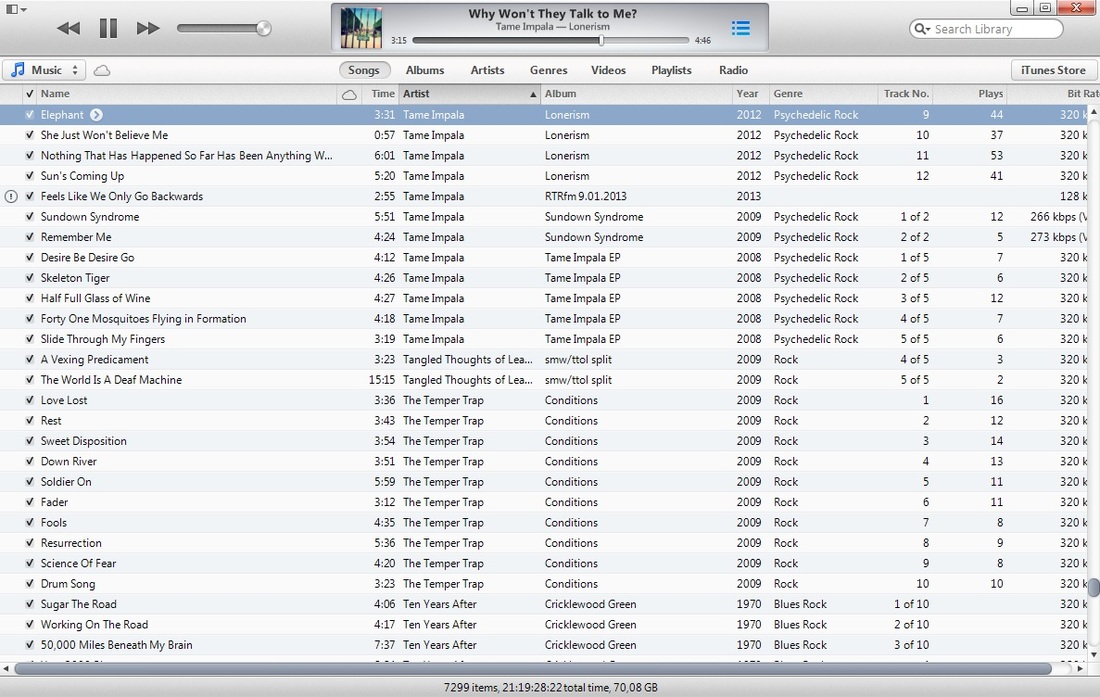The image size is (1100, 697).
Task: Sort by the Album column header
Action: click(x=636, y=93)
